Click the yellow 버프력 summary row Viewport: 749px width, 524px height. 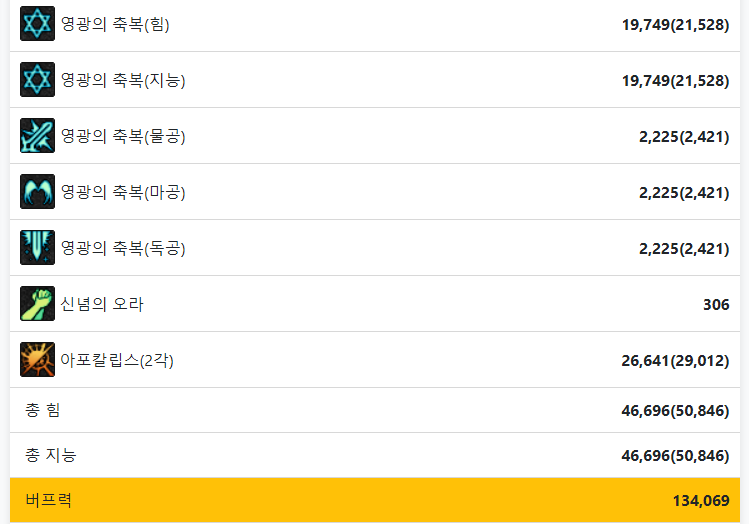pyautogui.click(x=375, y=500)
